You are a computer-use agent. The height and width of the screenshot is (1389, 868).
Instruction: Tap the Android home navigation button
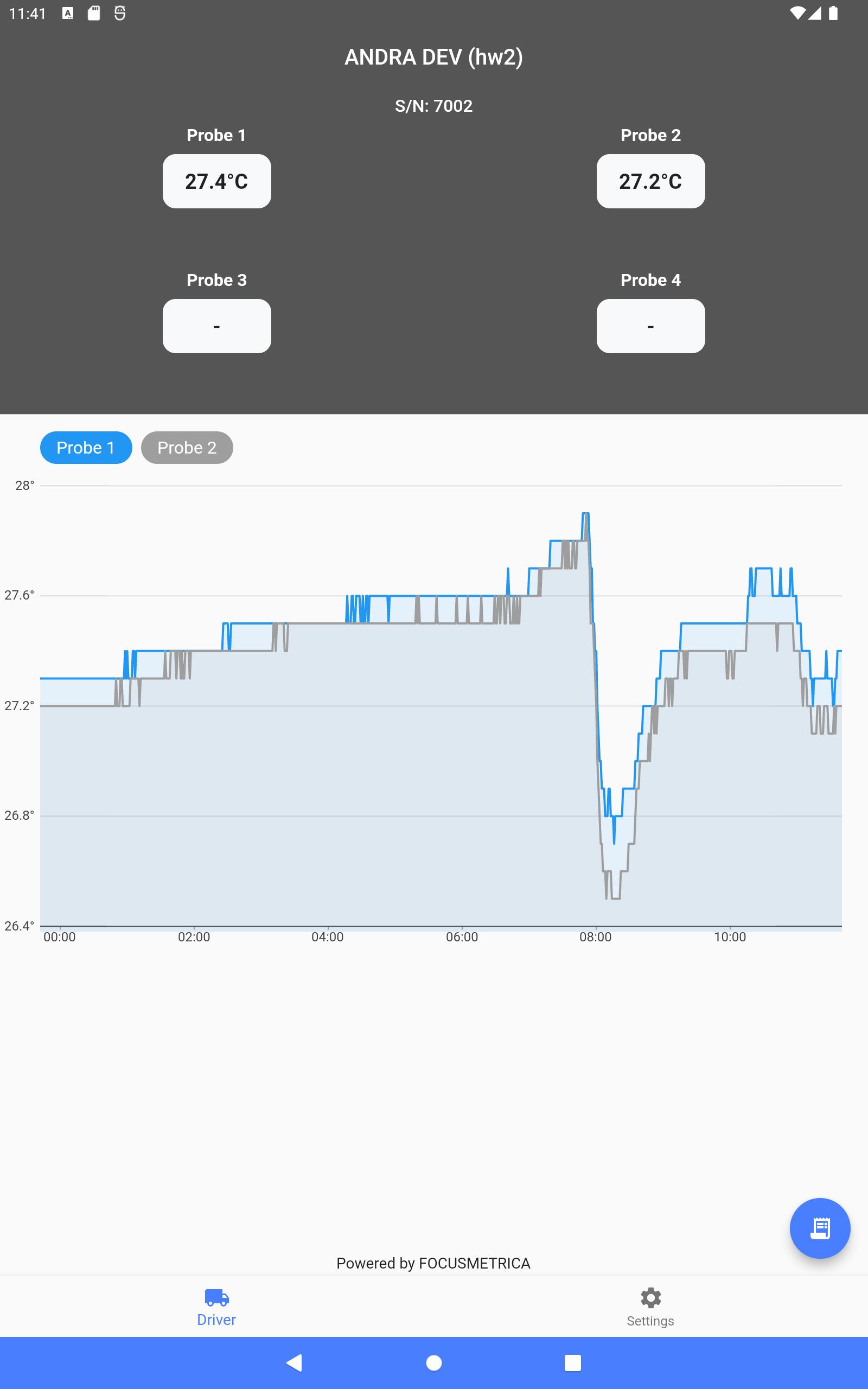coord(434,1362)
